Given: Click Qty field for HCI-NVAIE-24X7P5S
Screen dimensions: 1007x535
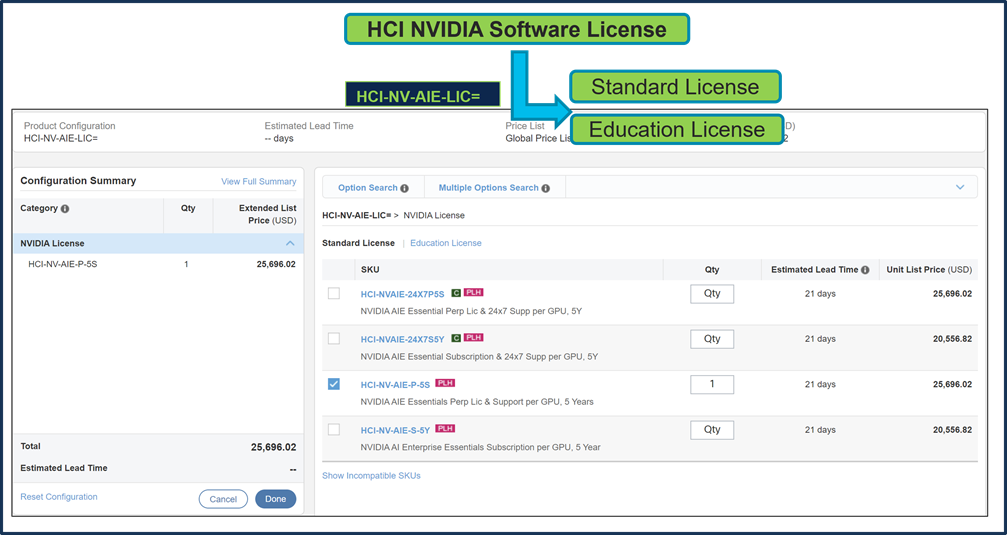Looking at the screenshot, I should [x=712, y=294].
